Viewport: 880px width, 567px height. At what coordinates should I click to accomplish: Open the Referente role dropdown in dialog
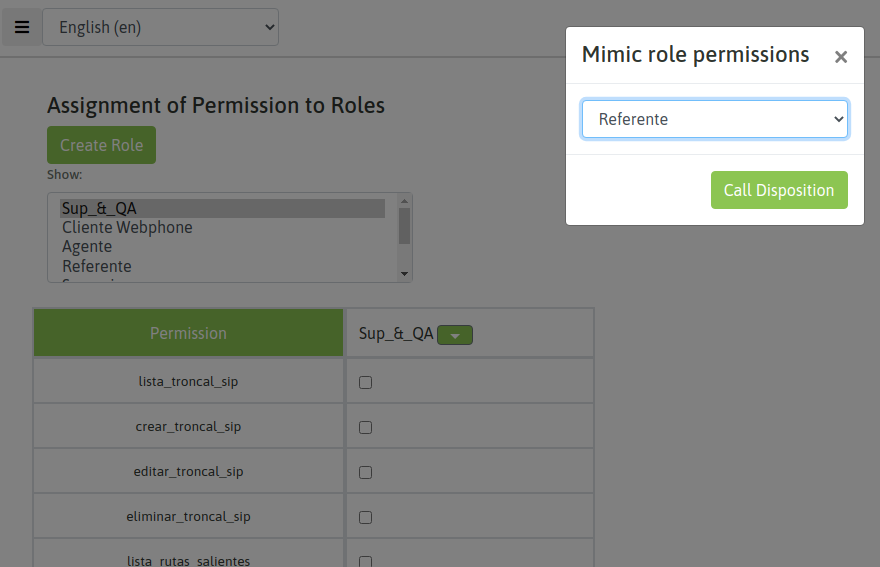714,119
